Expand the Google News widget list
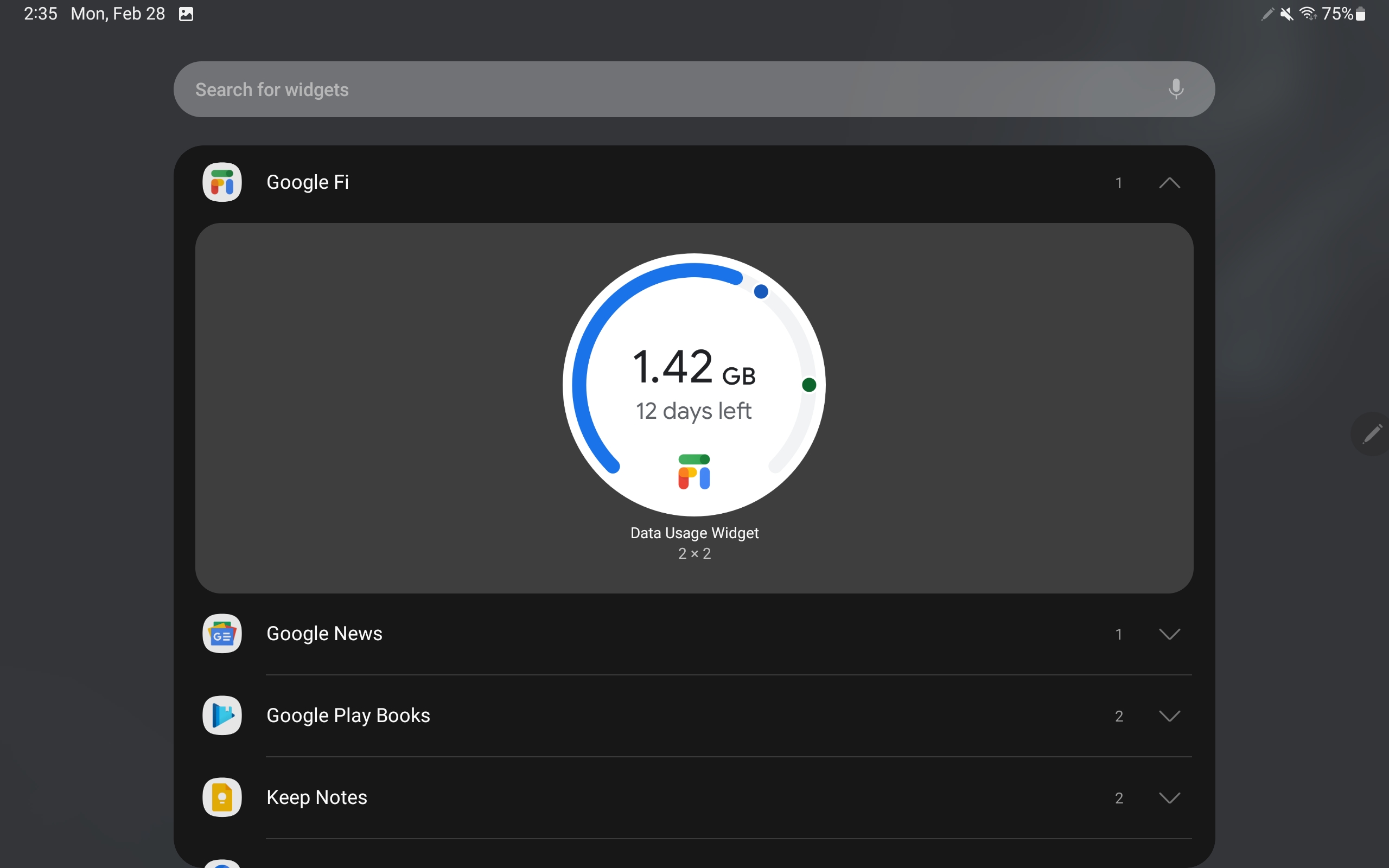1389x868 pixels. tap(1170, 634)
